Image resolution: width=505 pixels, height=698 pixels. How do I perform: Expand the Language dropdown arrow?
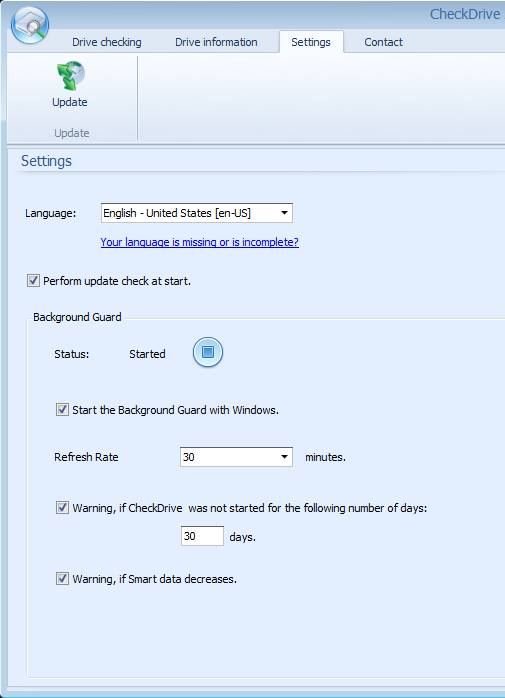tap(284, 213)
